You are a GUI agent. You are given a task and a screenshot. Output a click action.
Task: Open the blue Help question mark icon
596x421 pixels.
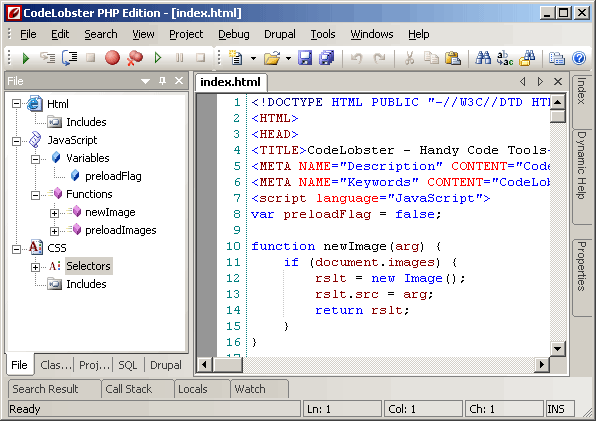point(579,58)
